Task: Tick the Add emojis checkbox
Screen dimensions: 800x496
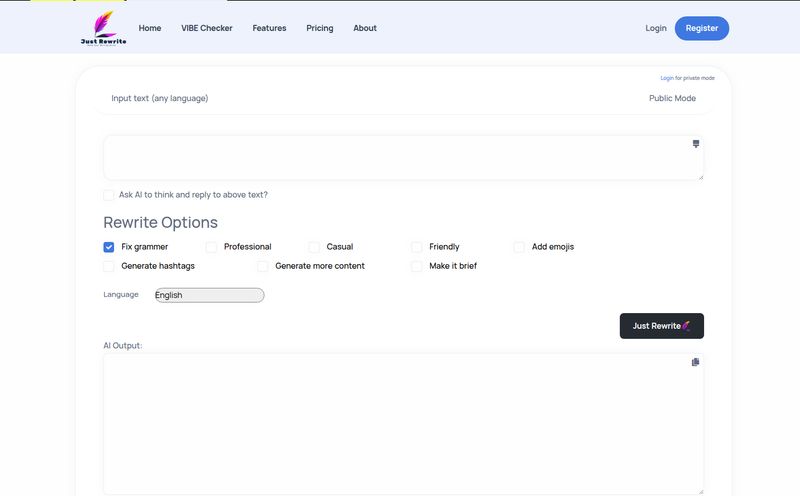Action: (x=519, y=247)
